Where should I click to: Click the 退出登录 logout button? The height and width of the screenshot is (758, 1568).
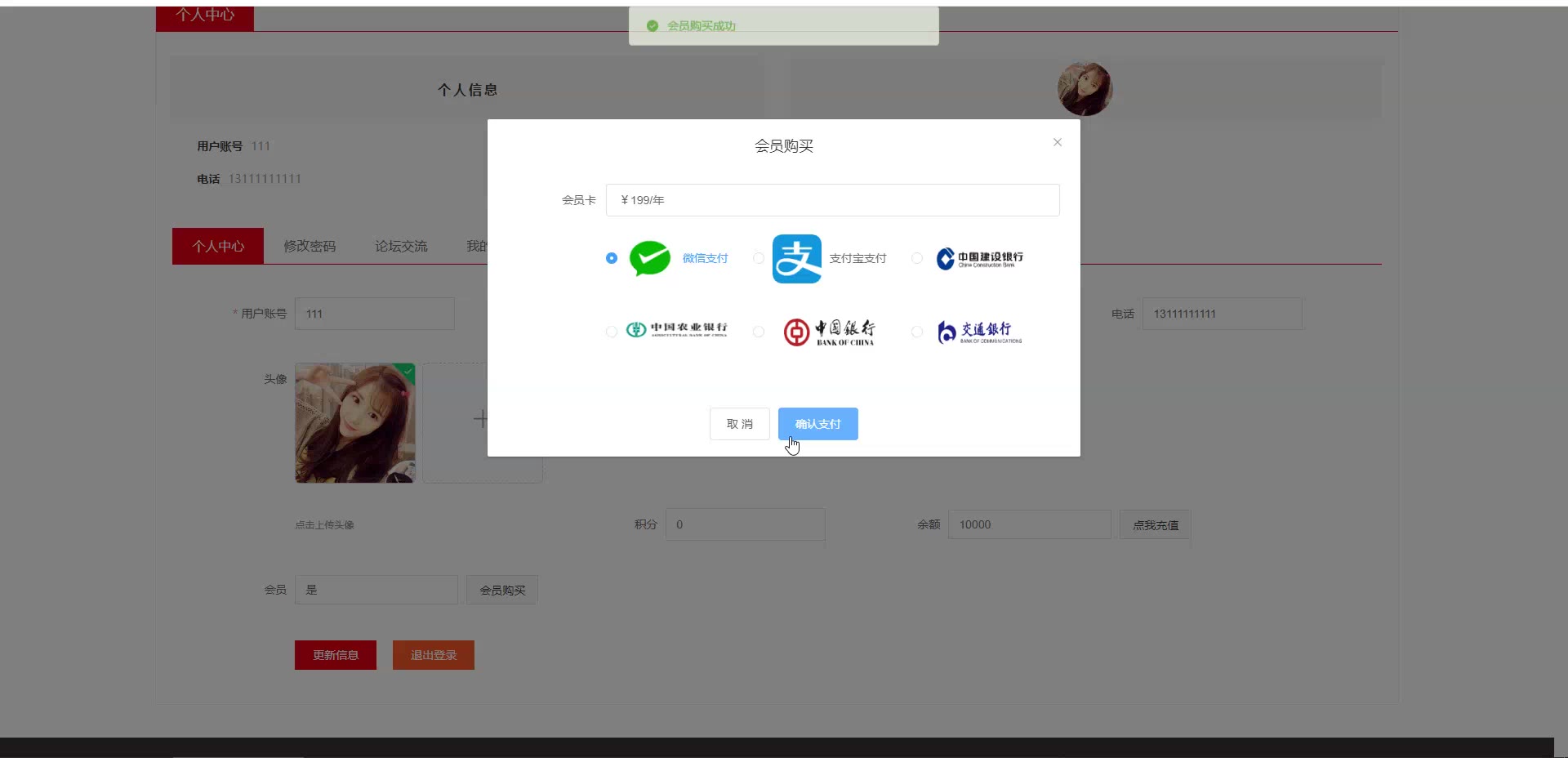pyautogui.click(x=434, y=655)
